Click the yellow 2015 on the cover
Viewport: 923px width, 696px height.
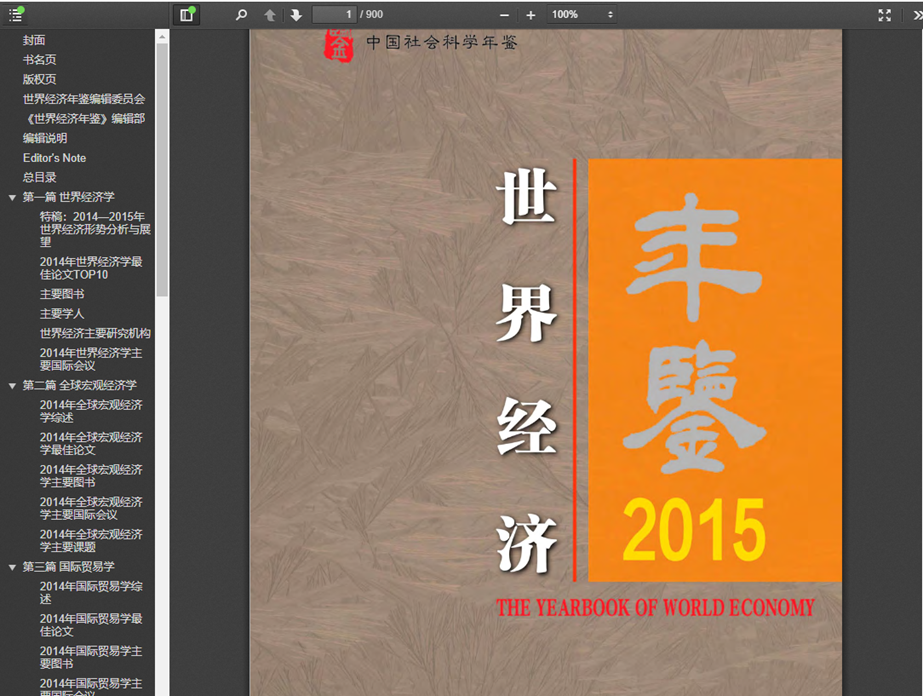[x=694, y=529]
